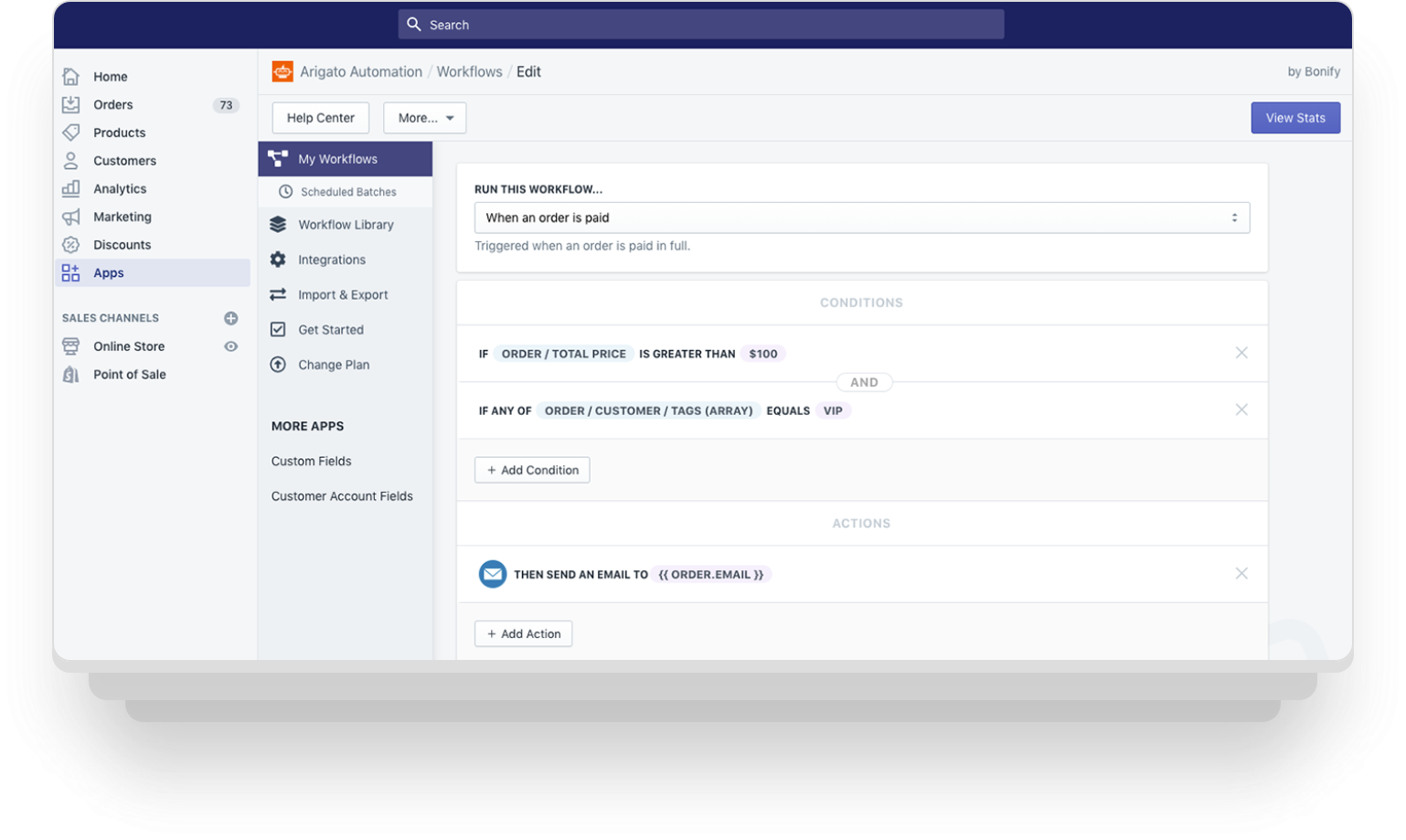This screenshot has height=840, width=1406.
Task: Click the Scheduled Batches clock icon
Action: [x=285, y=192]
